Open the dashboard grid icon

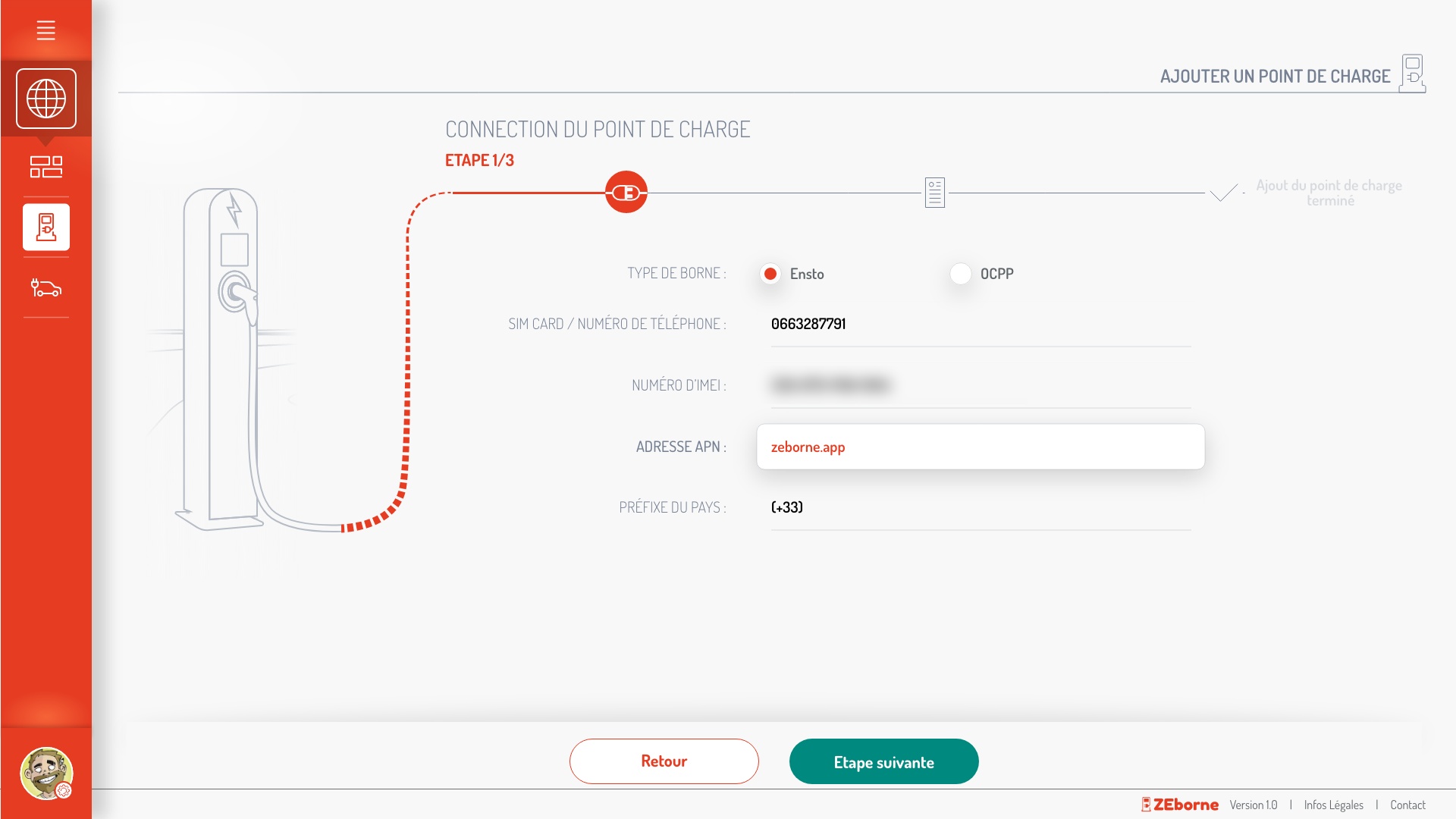tap(46, 166)
